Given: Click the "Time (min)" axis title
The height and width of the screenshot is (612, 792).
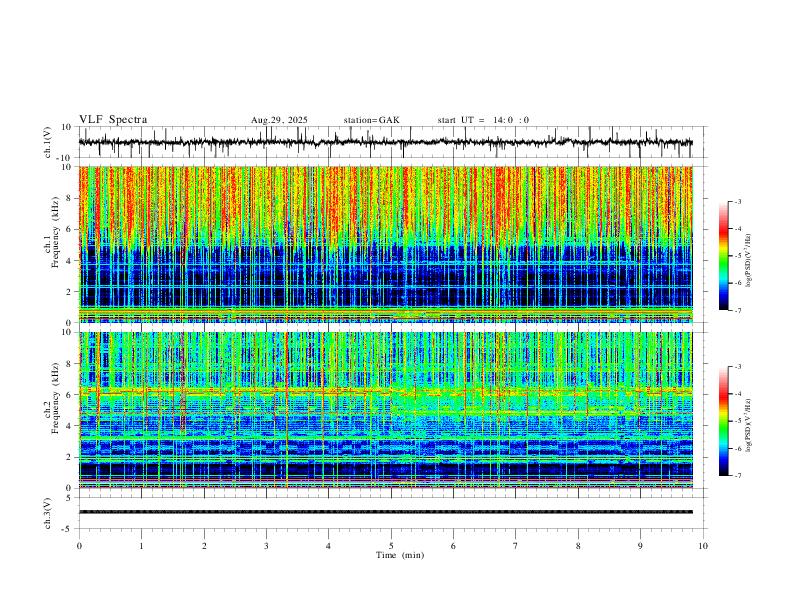Looking at the screenshot, I should click(400, 555).
